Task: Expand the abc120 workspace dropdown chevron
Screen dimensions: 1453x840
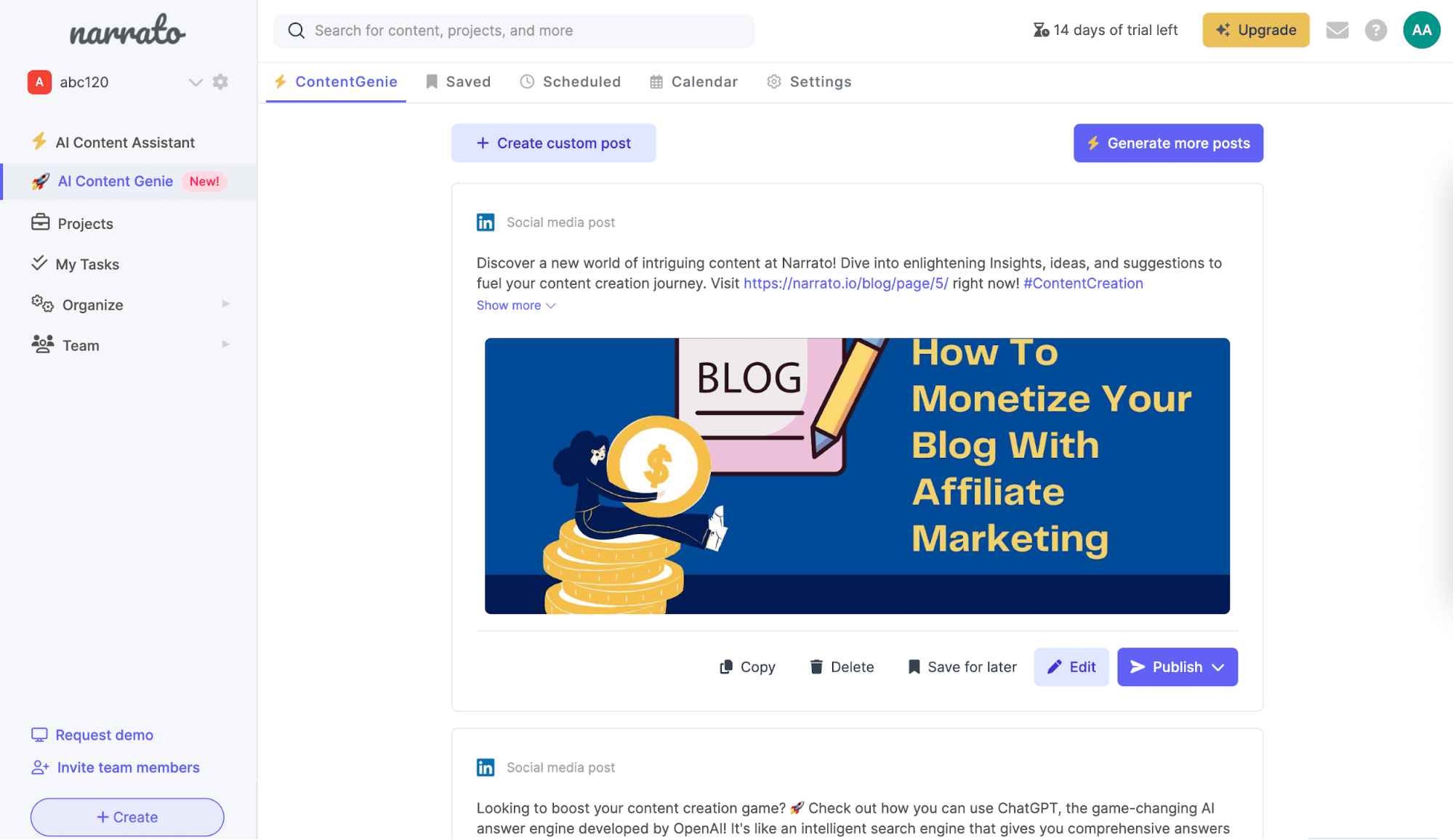Action: (196, 82)
